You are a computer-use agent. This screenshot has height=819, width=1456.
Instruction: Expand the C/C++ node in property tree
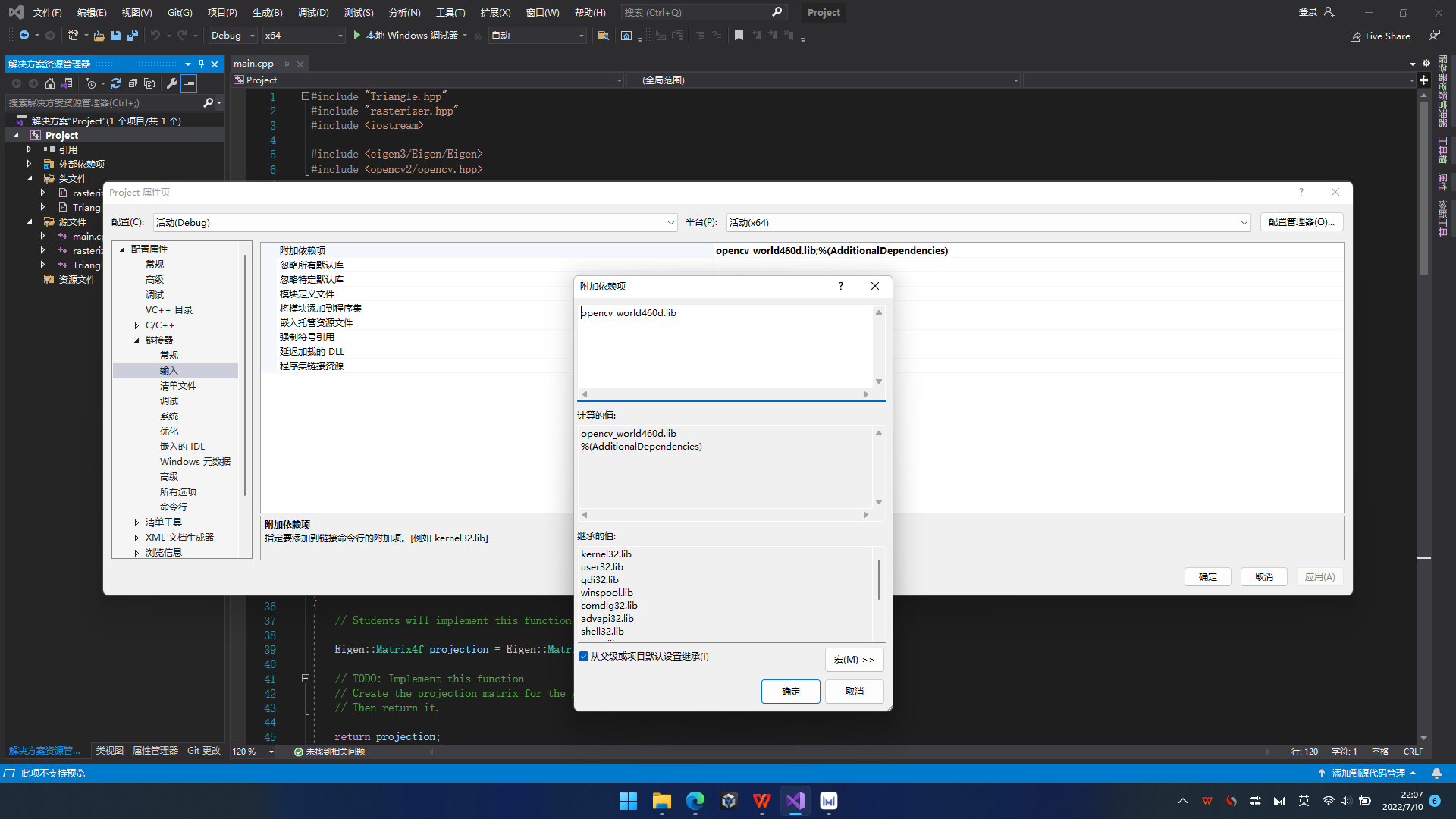tap(136, 325)
